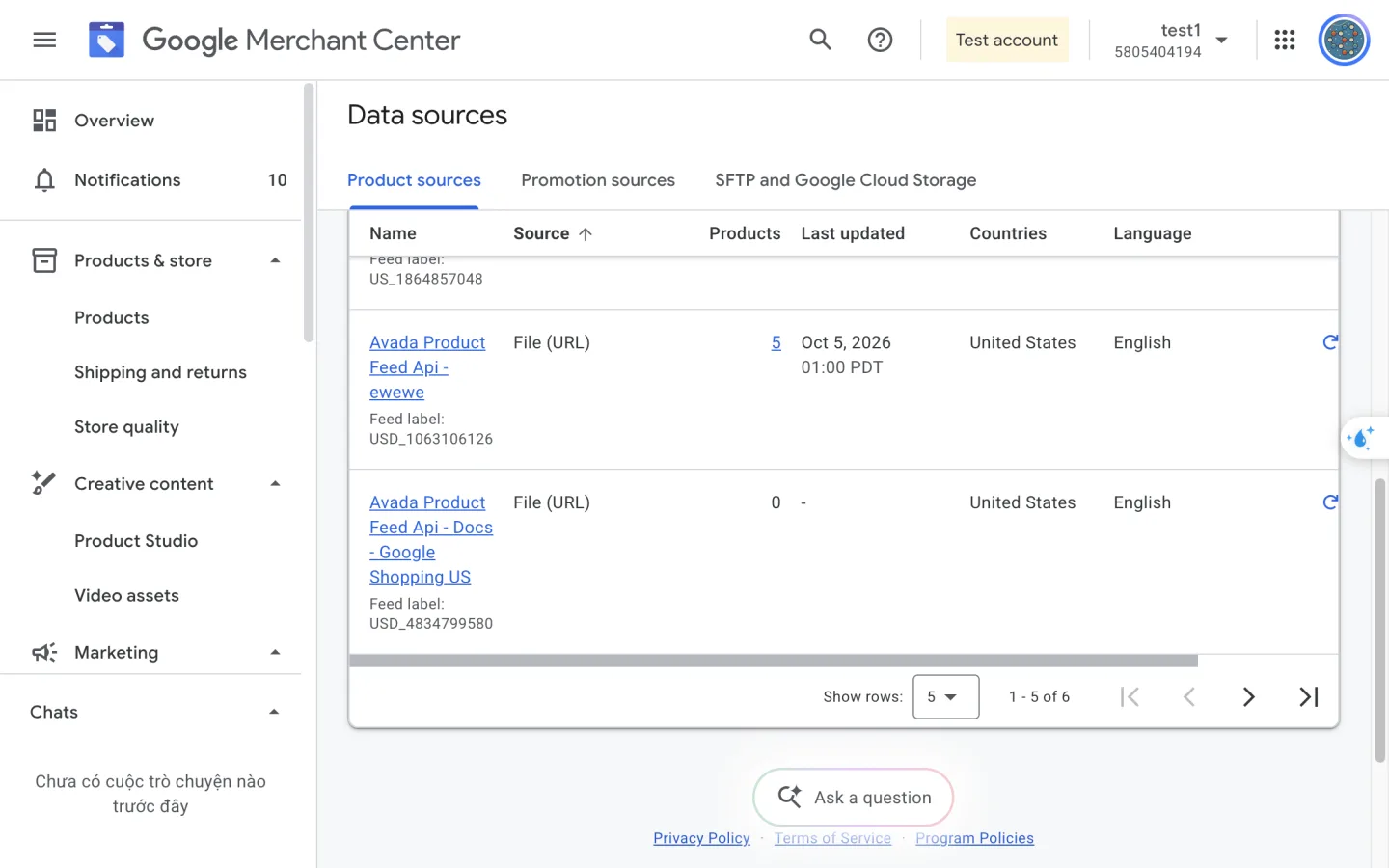The width and height of the screenshot is (1389, 868).
Task: Switch to the Product sources tab
Action: pyautogui.click(x=414, y=180)
